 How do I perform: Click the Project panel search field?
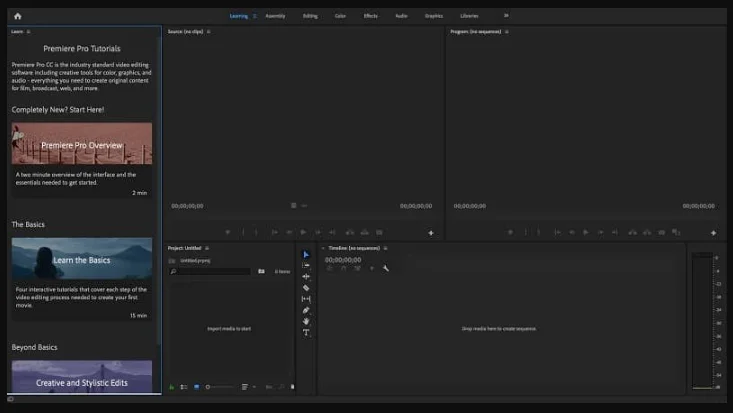click(210, 271)
